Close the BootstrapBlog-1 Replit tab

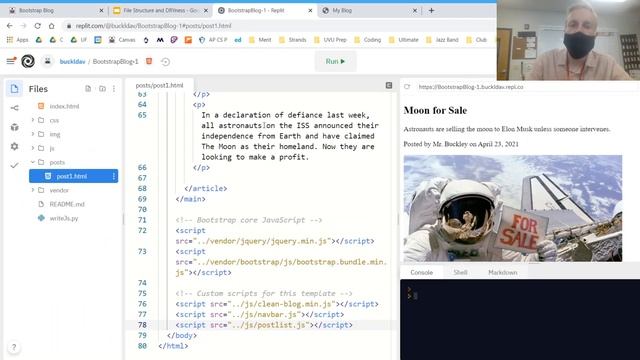pyautogui.click(x=310, y=11)
